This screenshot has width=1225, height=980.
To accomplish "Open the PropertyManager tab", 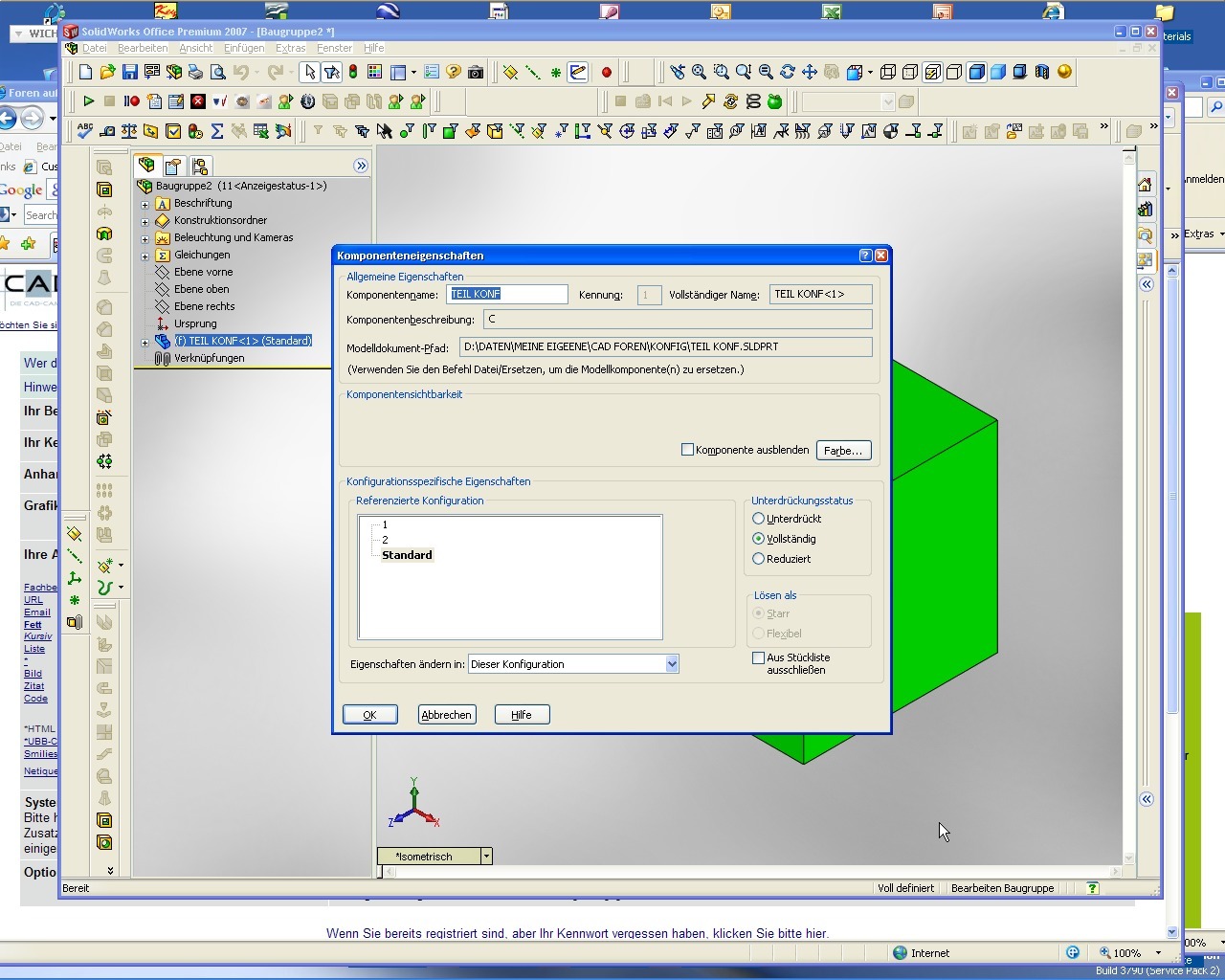I will (173, 166).
